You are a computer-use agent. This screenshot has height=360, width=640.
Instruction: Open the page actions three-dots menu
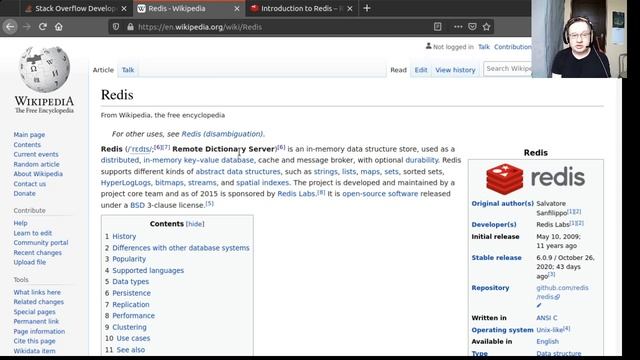pos(458,27)
